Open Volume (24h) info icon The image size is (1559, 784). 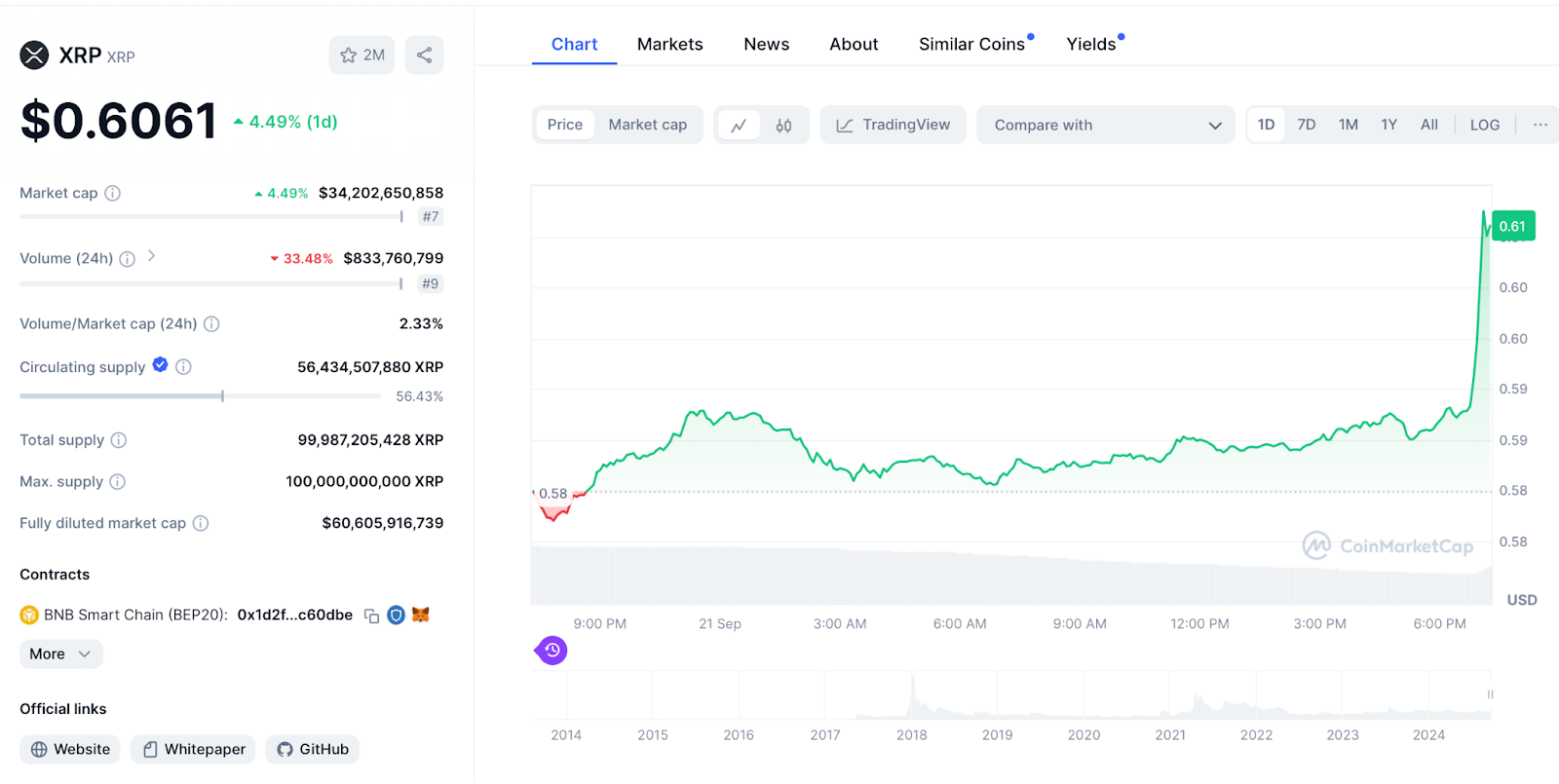tap(128, 258)
